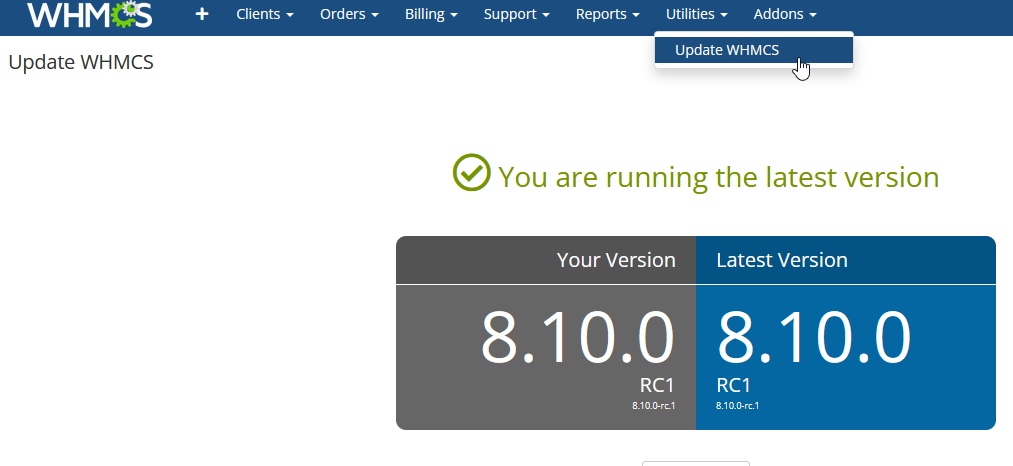Expand the Orders menu
This screenshot has height=466, width=1013.
[350, 14]
